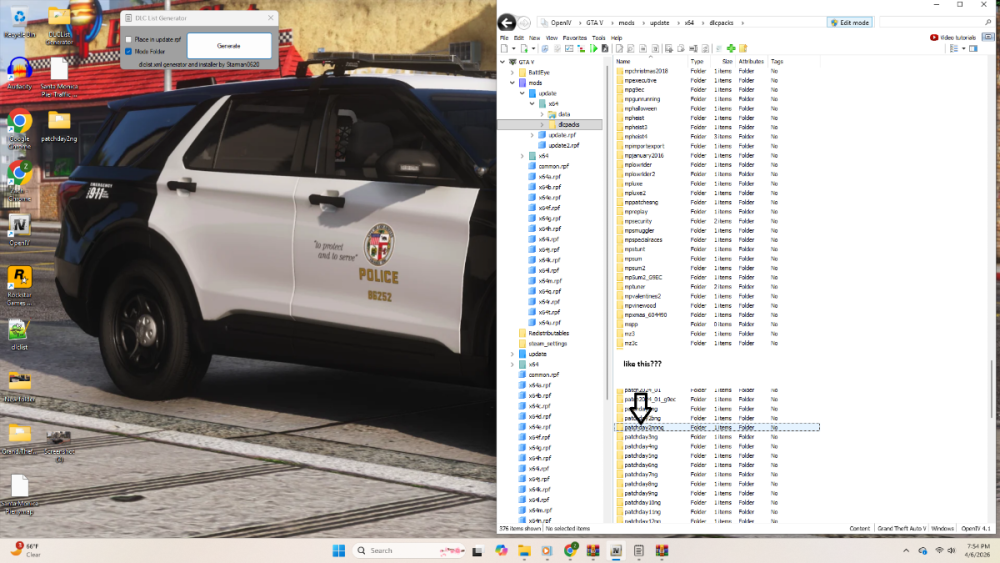Click the search magnifier icon in OpenIV

click(x=988, y=22)
